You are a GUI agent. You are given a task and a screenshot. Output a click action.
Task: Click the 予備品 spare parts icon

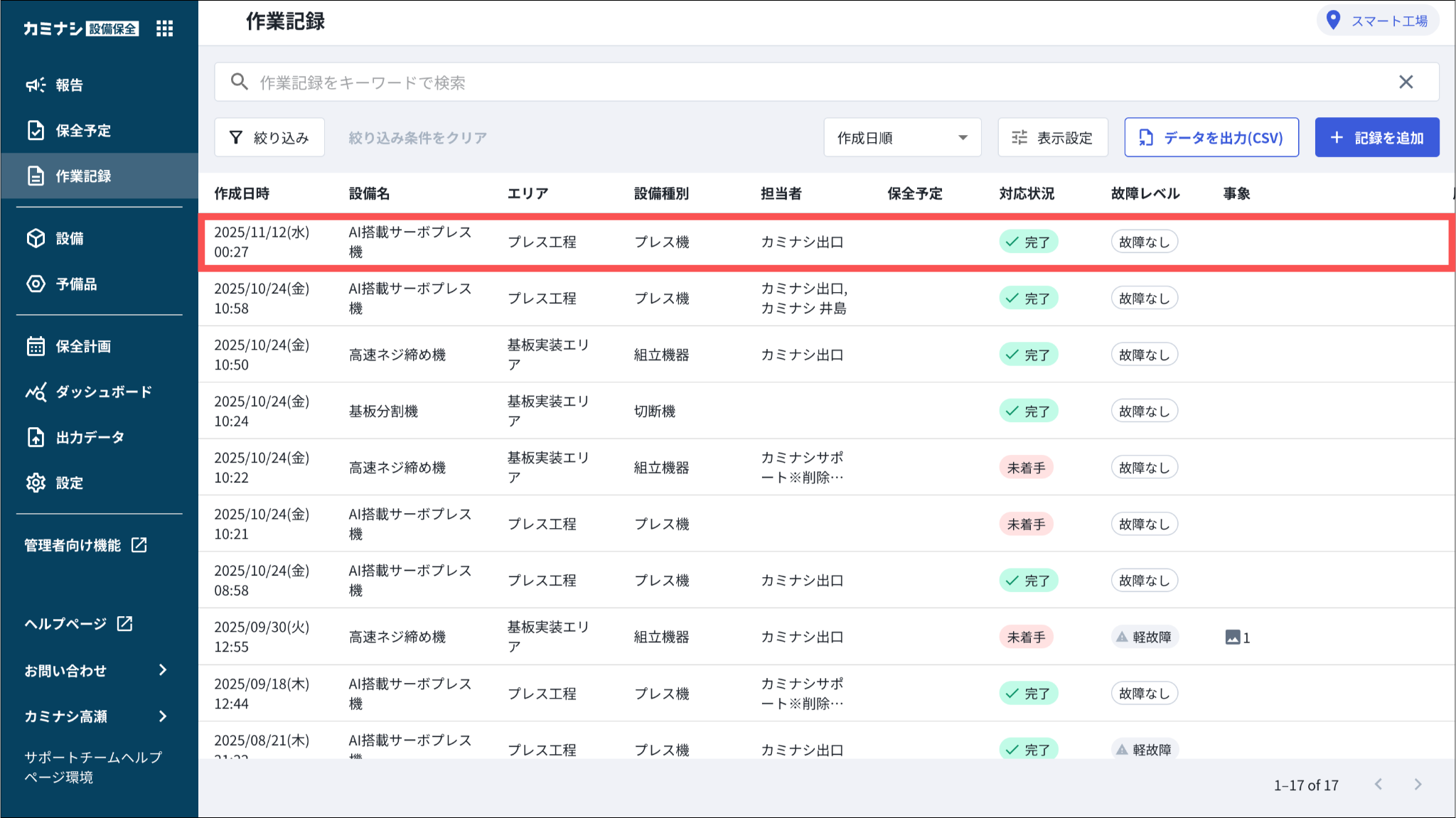36,284
